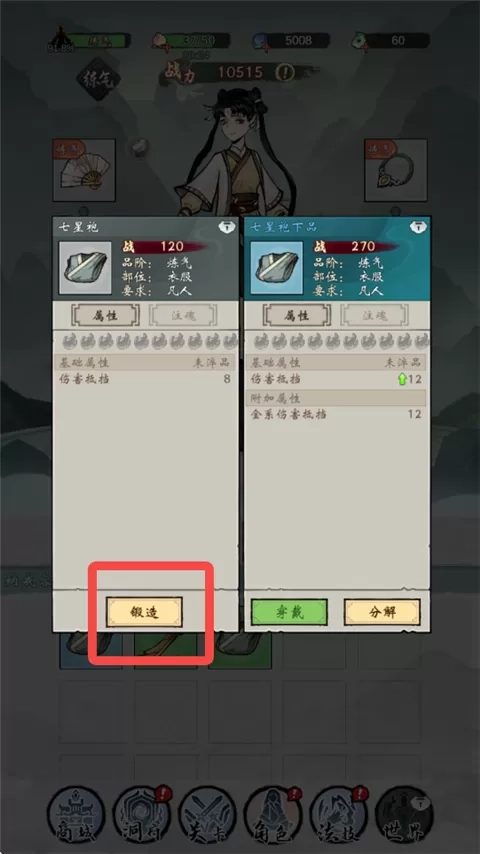Viewport: 480px width, 854px height.
Task: Select 属性 tab in 七星袍下品 panel
Action: tap(297, 315)
